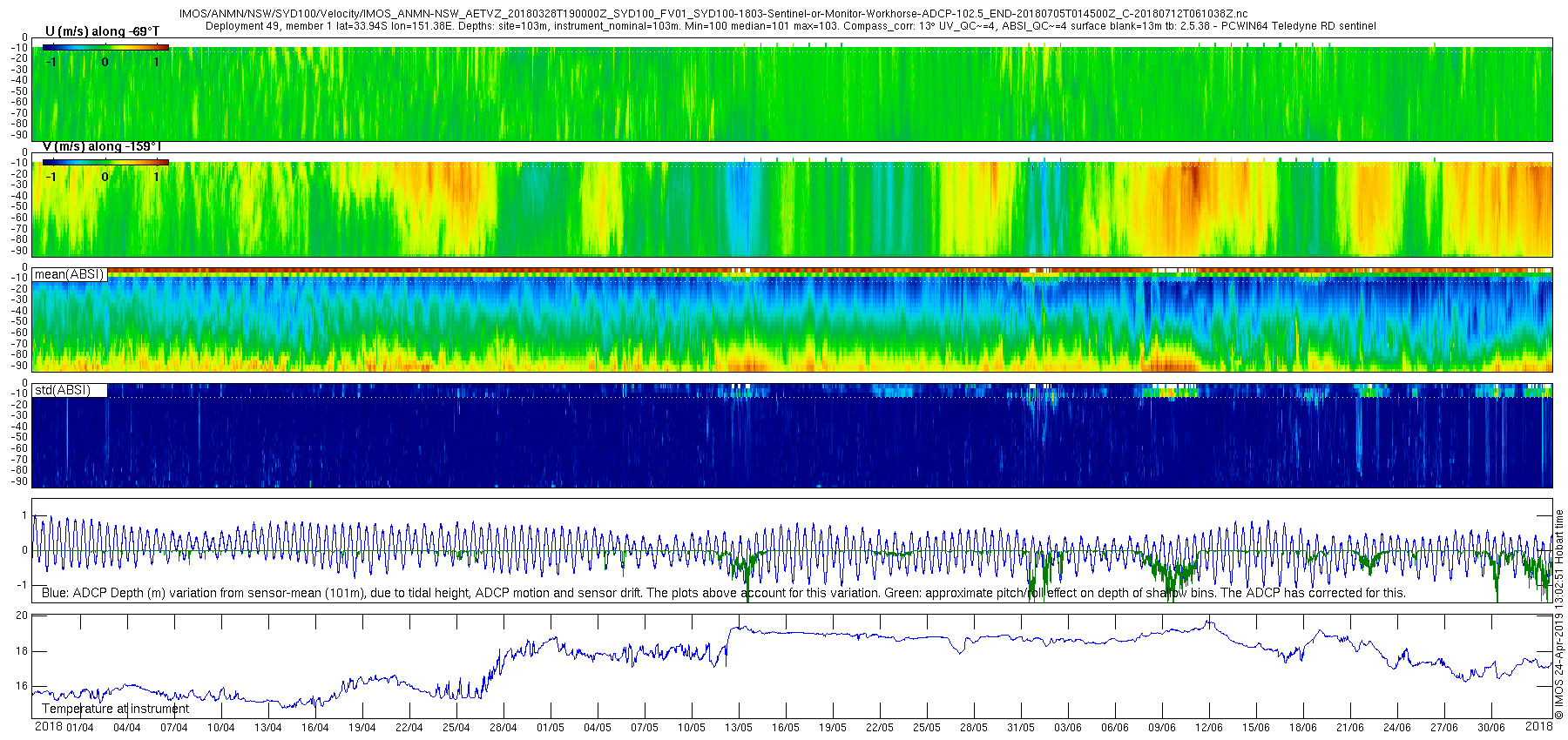This screenshot has width=1568, height=740.
Task: Click the '-50' depth tick on the U velocity panel
Action: (19, 91)
